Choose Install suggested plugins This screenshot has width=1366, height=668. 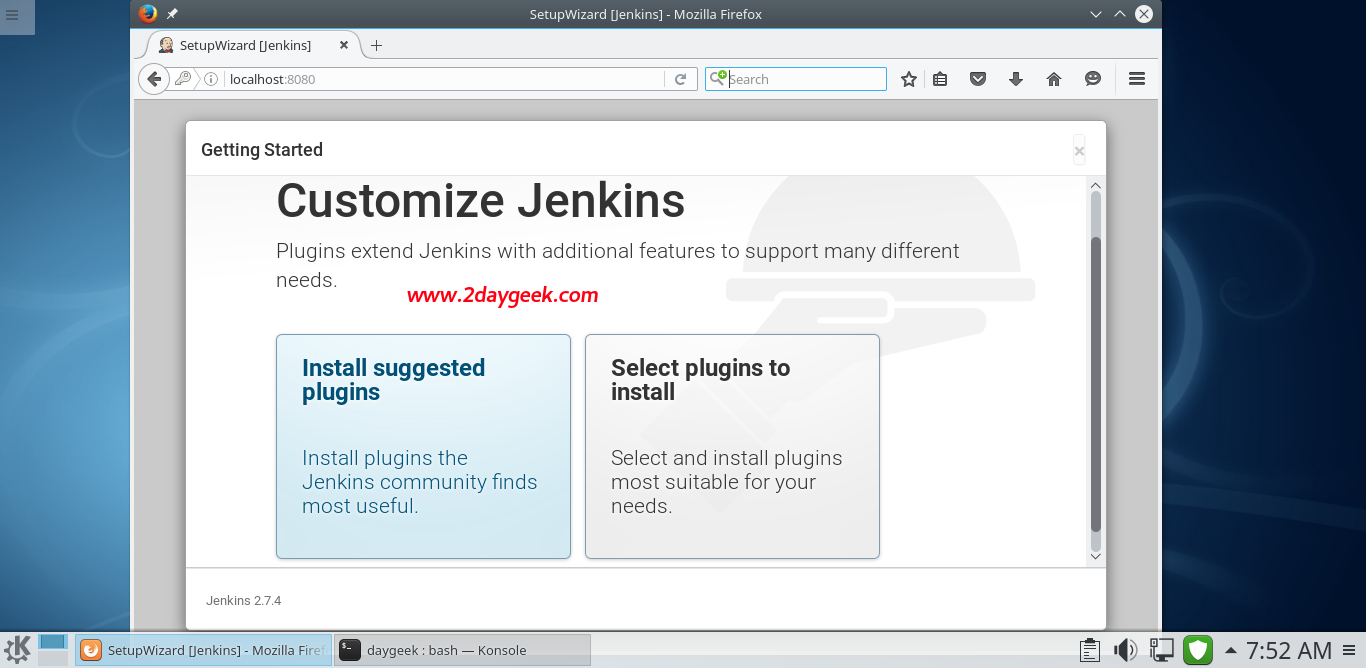click(423, 446)
